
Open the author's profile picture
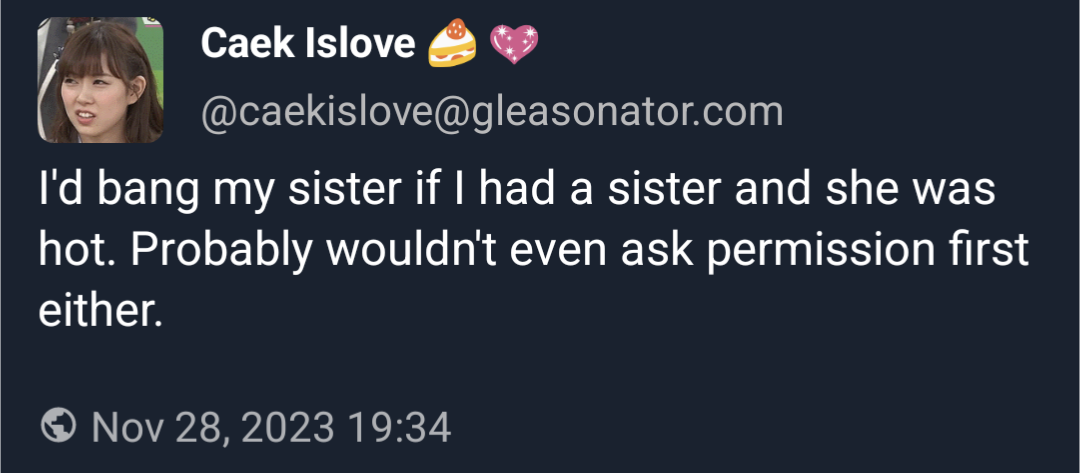click(100, 80)
